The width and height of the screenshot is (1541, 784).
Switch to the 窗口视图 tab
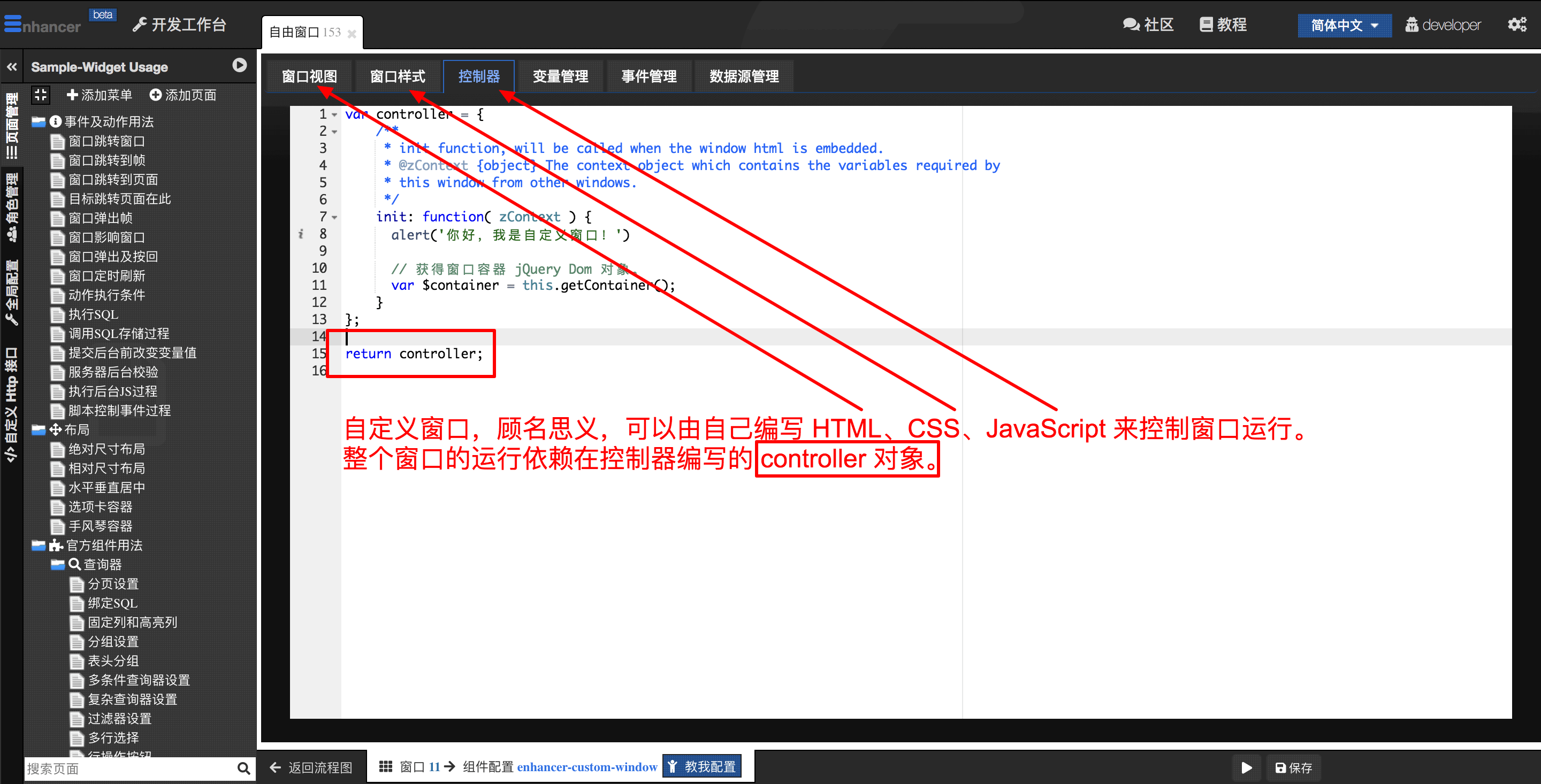[309, 76]
